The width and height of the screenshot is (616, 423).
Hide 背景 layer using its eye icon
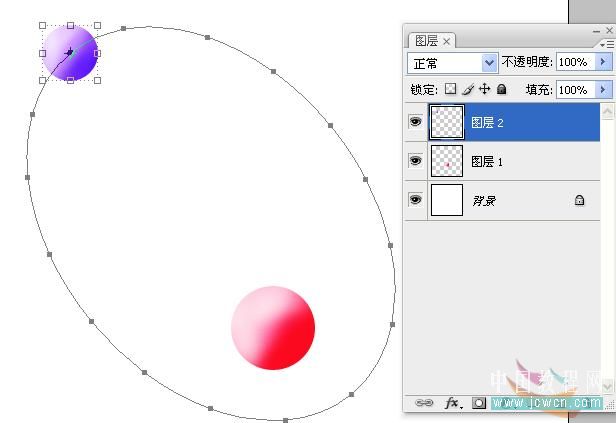(x=415, y=200)
